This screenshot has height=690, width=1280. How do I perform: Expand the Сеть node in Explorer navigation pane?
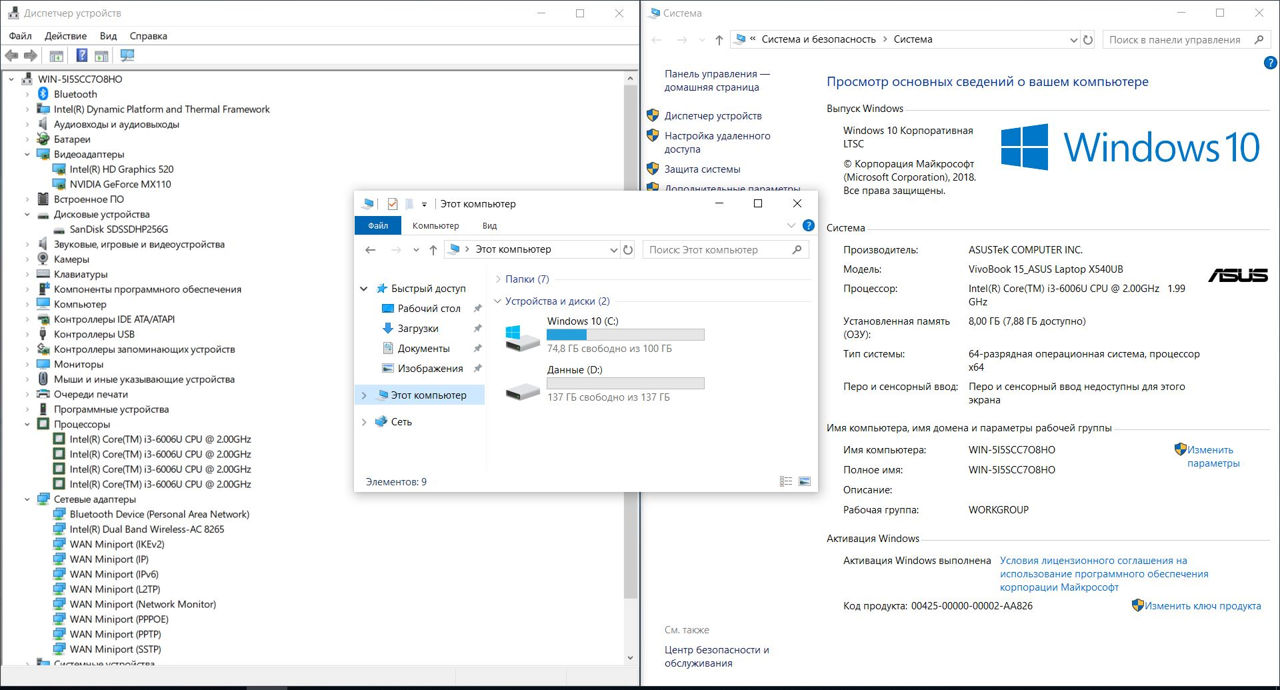tap(363, 422)
